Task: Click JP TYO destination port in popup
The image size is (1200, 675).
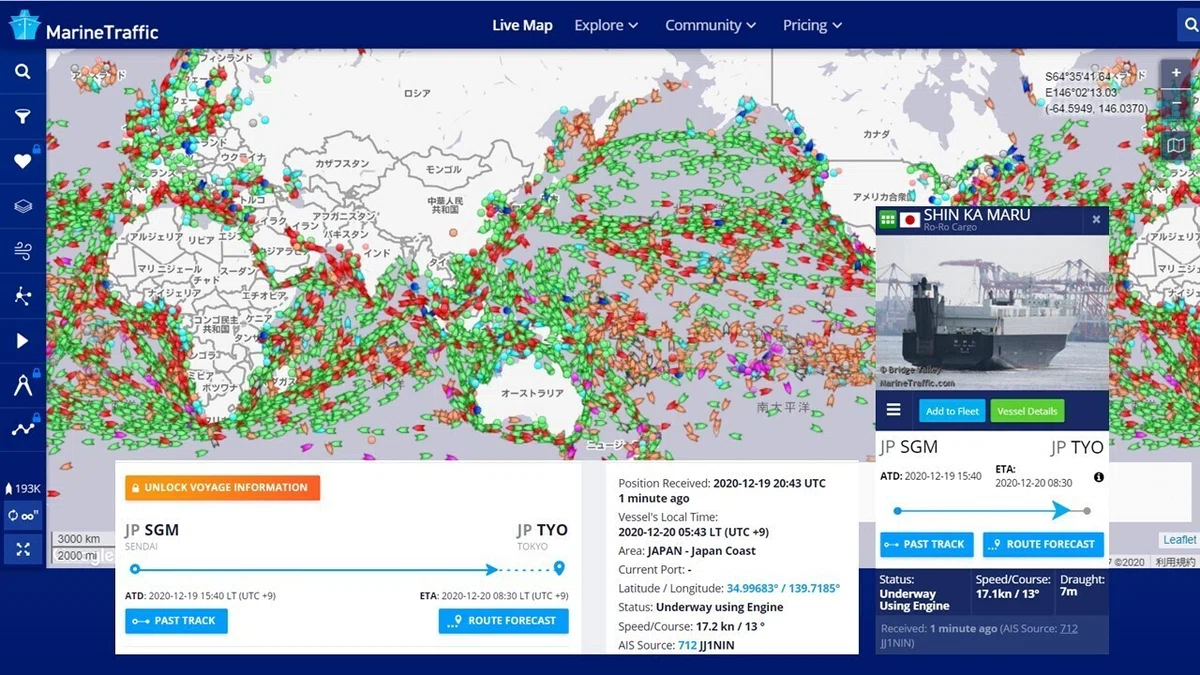Action: [x=1076, y=447]
